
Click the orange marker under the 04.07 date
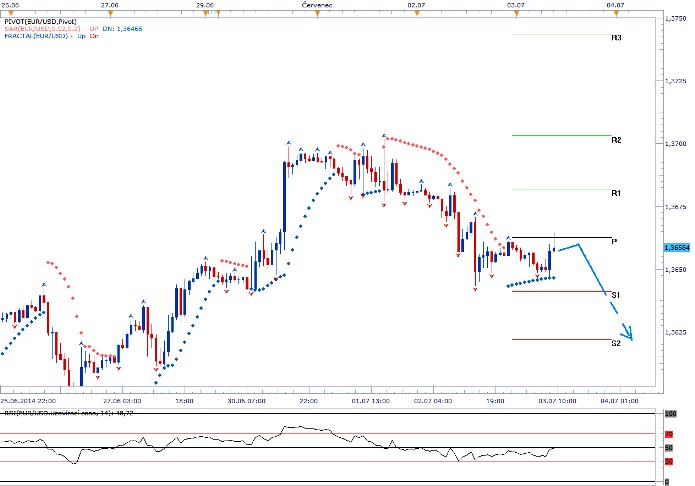click(x=616, y=13)
